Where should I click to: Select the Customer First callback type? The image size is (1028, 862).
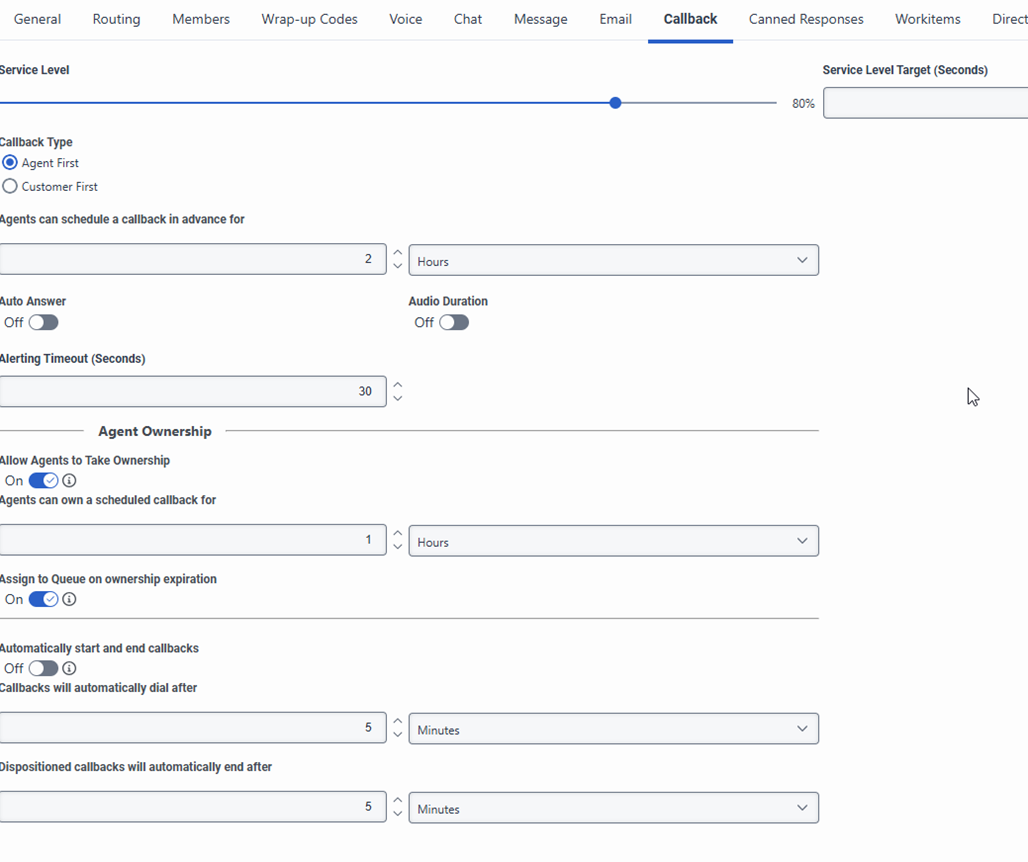pyautogui.click(x=10, y=186)
